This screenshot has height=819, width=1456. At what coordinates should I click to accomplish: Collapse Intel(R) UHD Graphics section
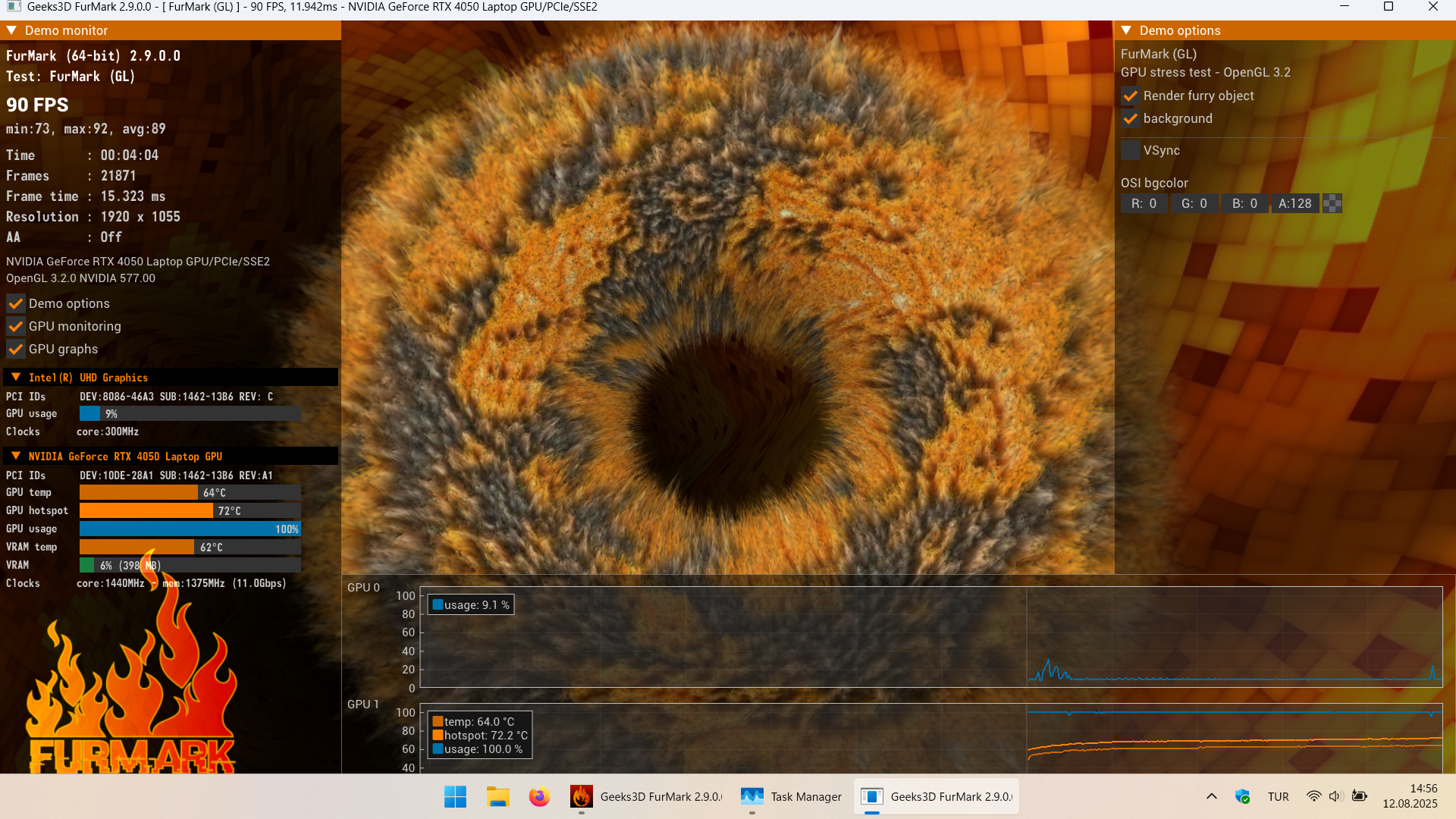point(16,377)
